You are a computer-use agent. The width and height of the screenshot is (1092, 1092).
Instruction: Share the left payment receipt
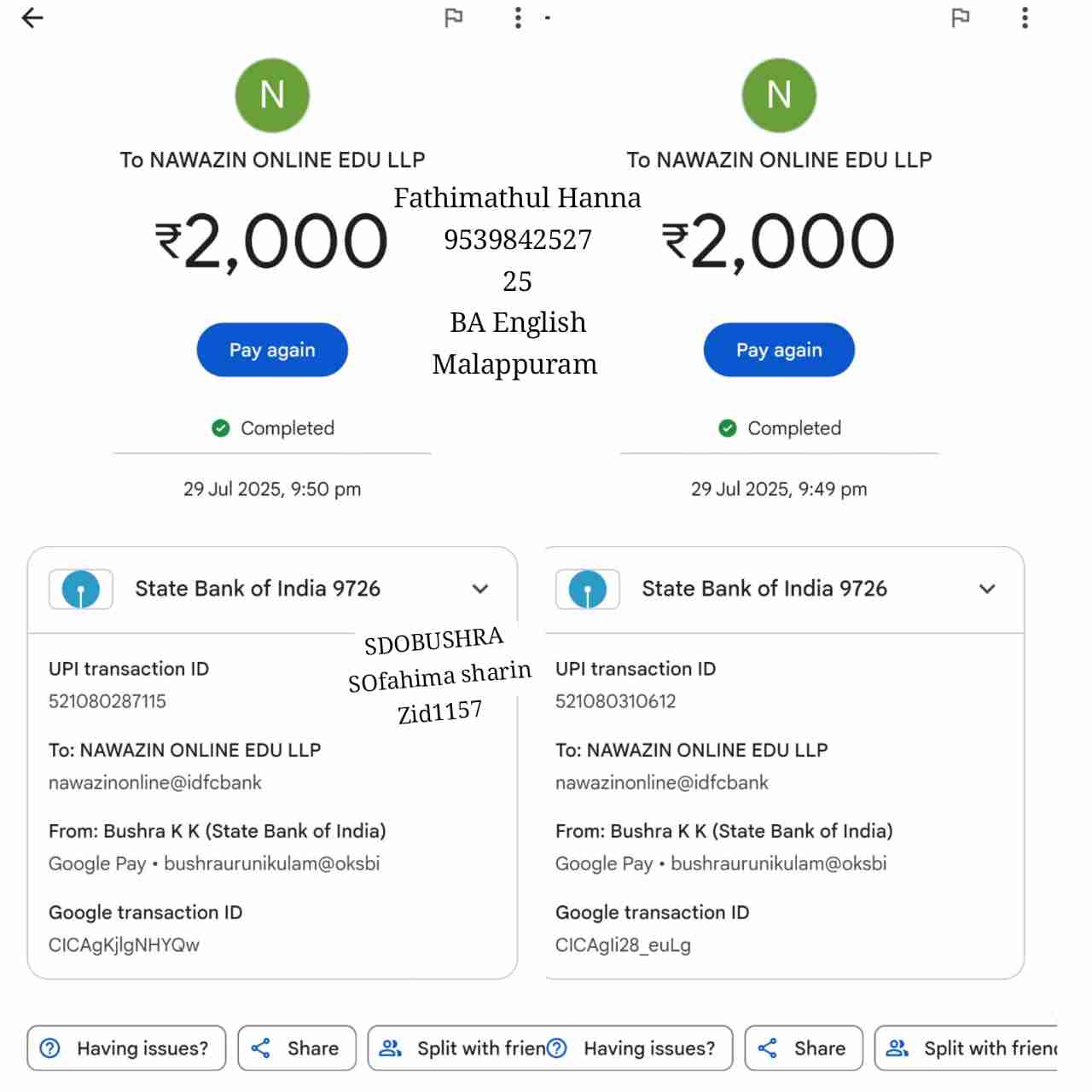point(297,1048)
